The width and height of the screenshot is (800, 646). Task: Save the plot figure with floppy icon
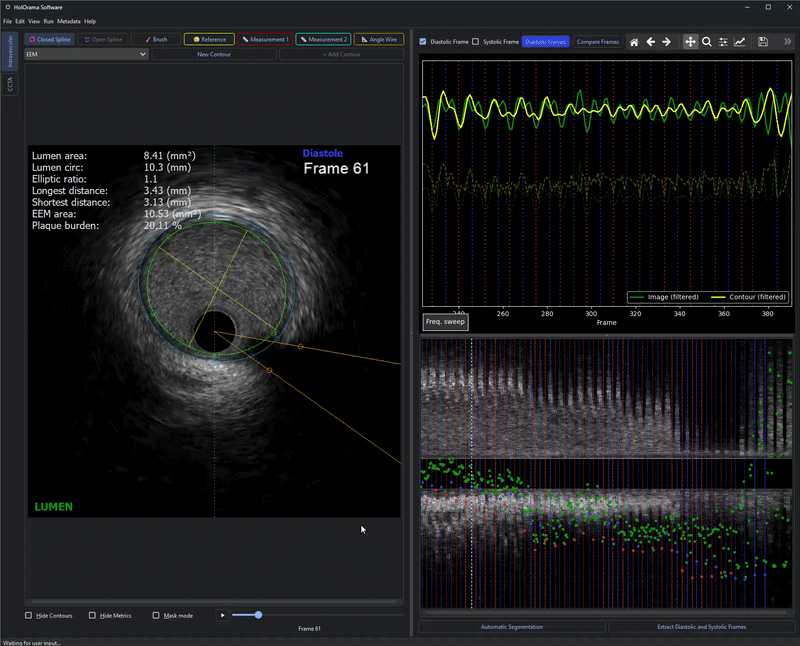763,42
